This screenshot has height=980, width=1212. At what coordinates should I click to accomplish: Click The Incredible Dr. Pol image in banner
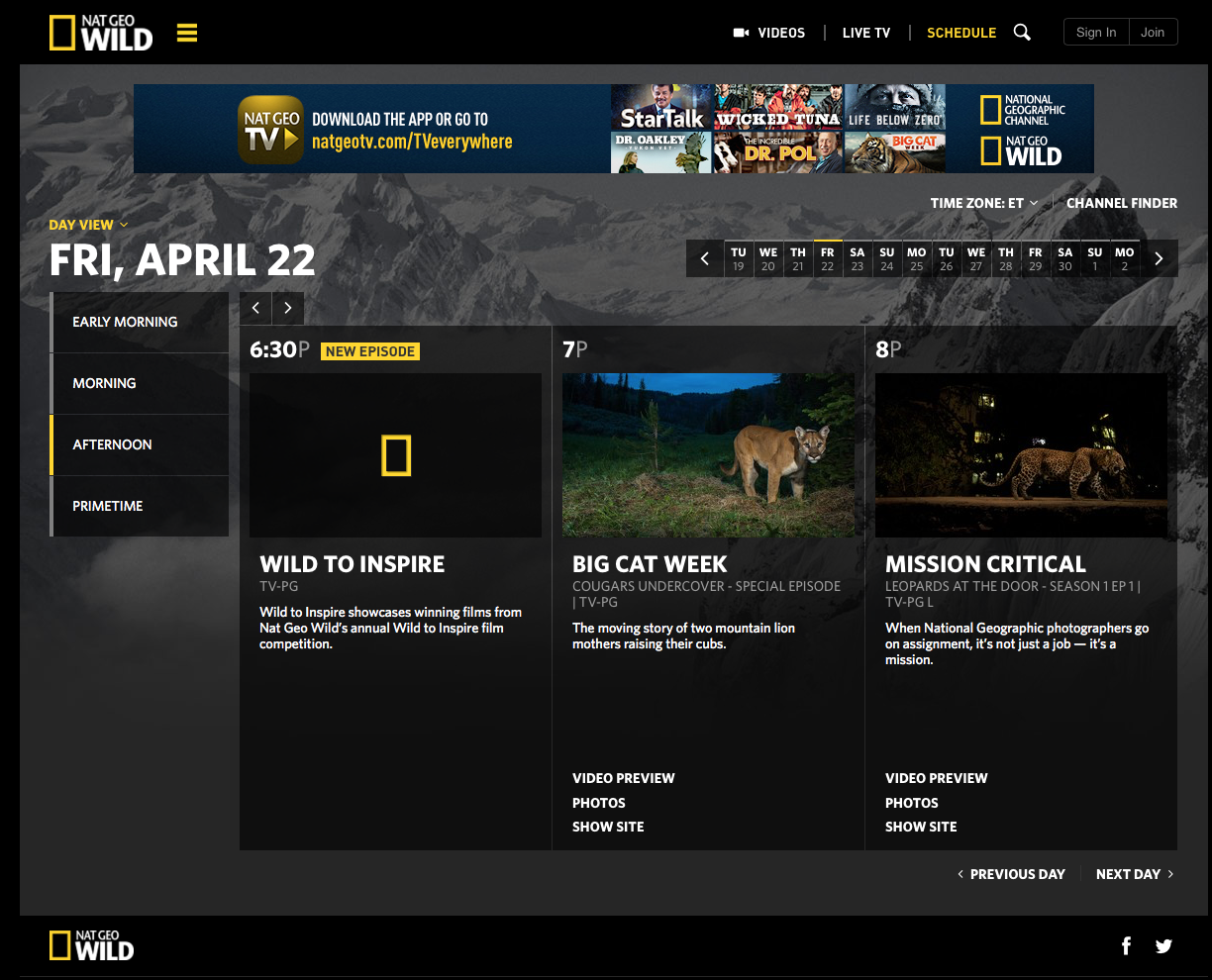tap(779, 152)
